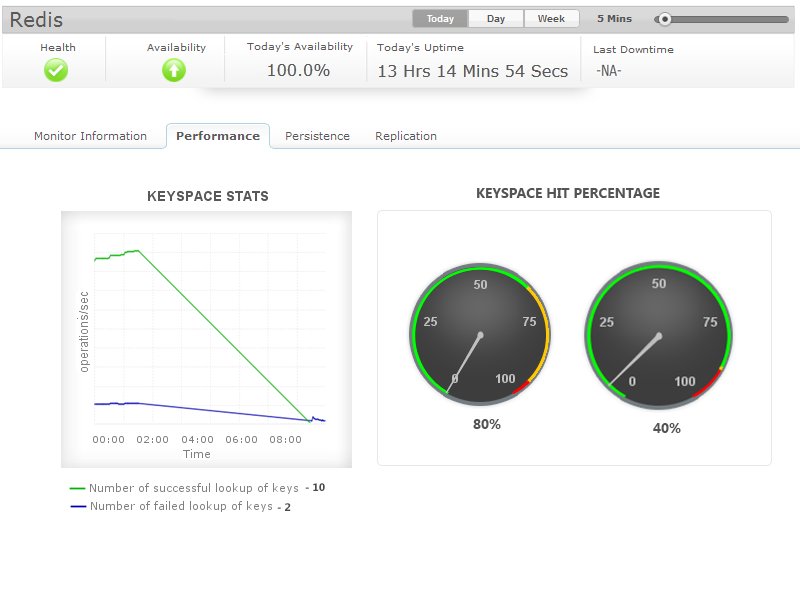
Task: Click the 5 Mins interval label
Action: coord(615,19)
